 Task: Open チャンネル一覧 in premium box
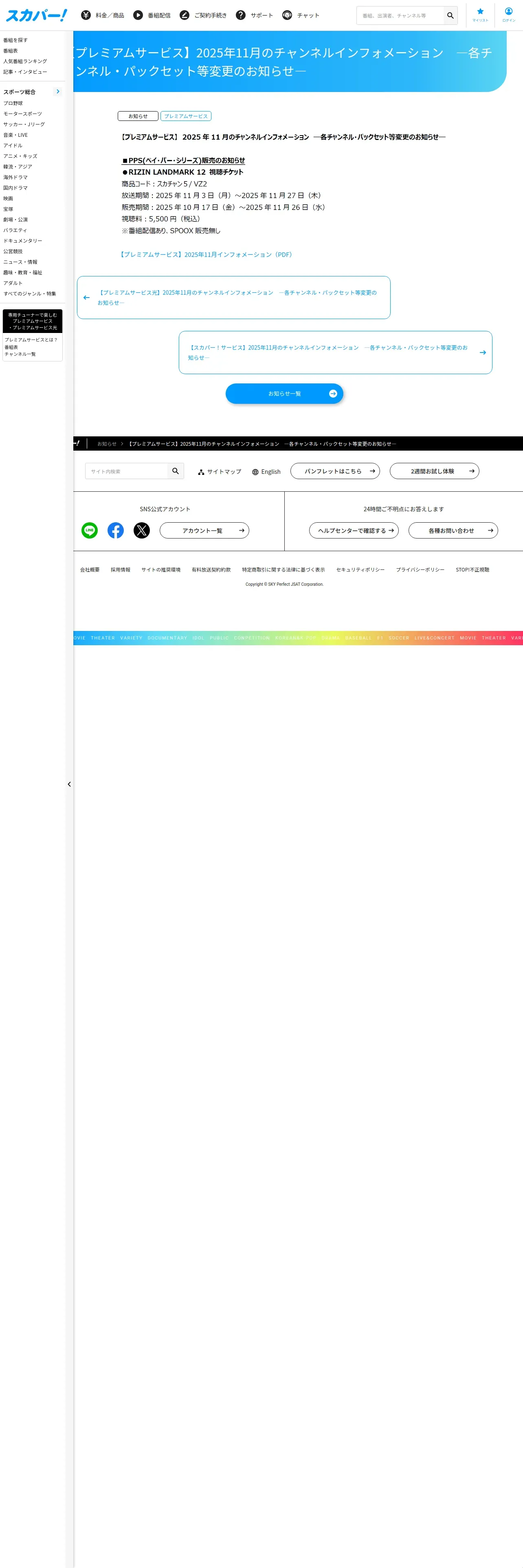tap(20, 354)
